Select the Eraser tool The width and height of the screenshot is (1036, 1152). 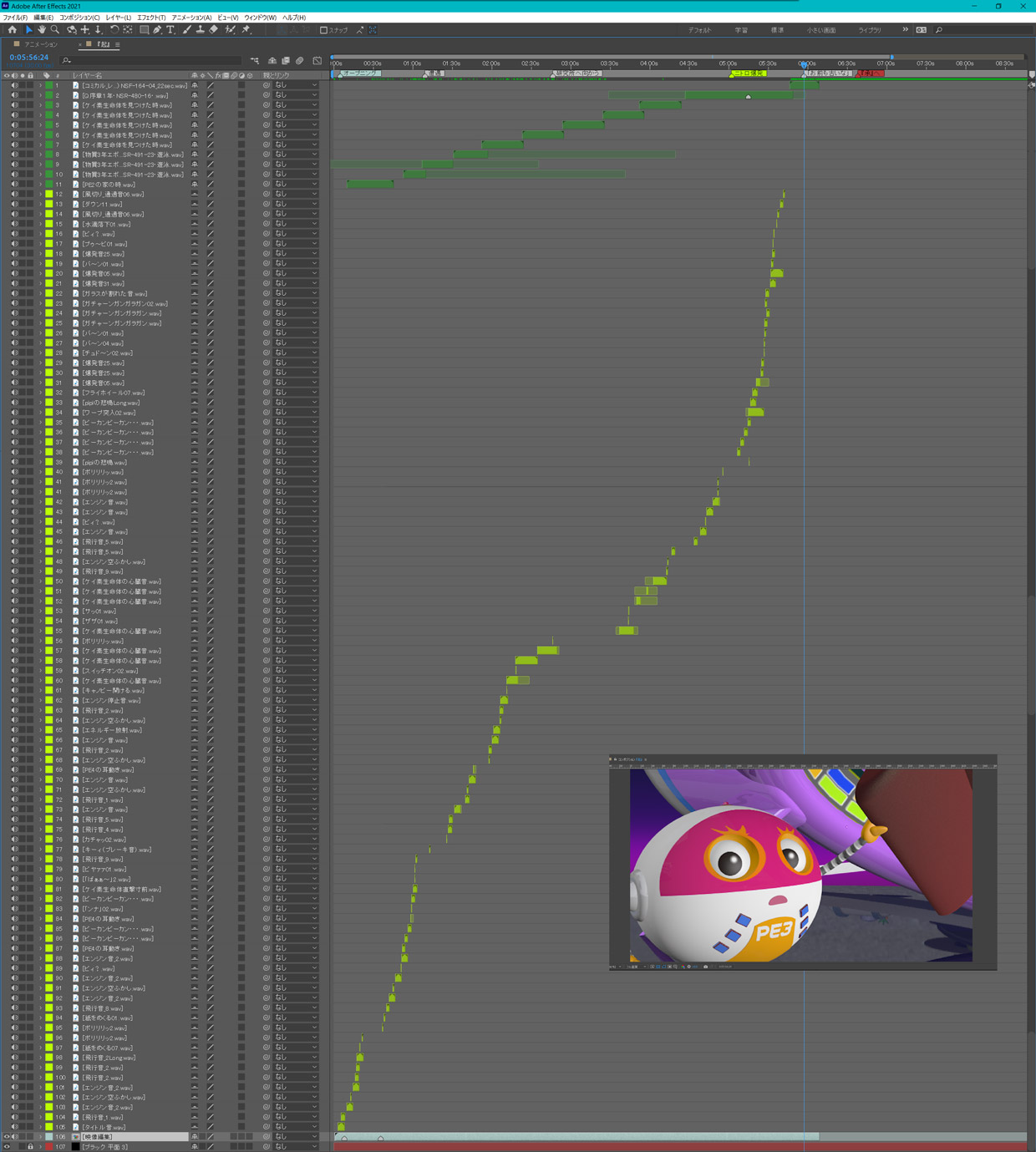(214, 30)
